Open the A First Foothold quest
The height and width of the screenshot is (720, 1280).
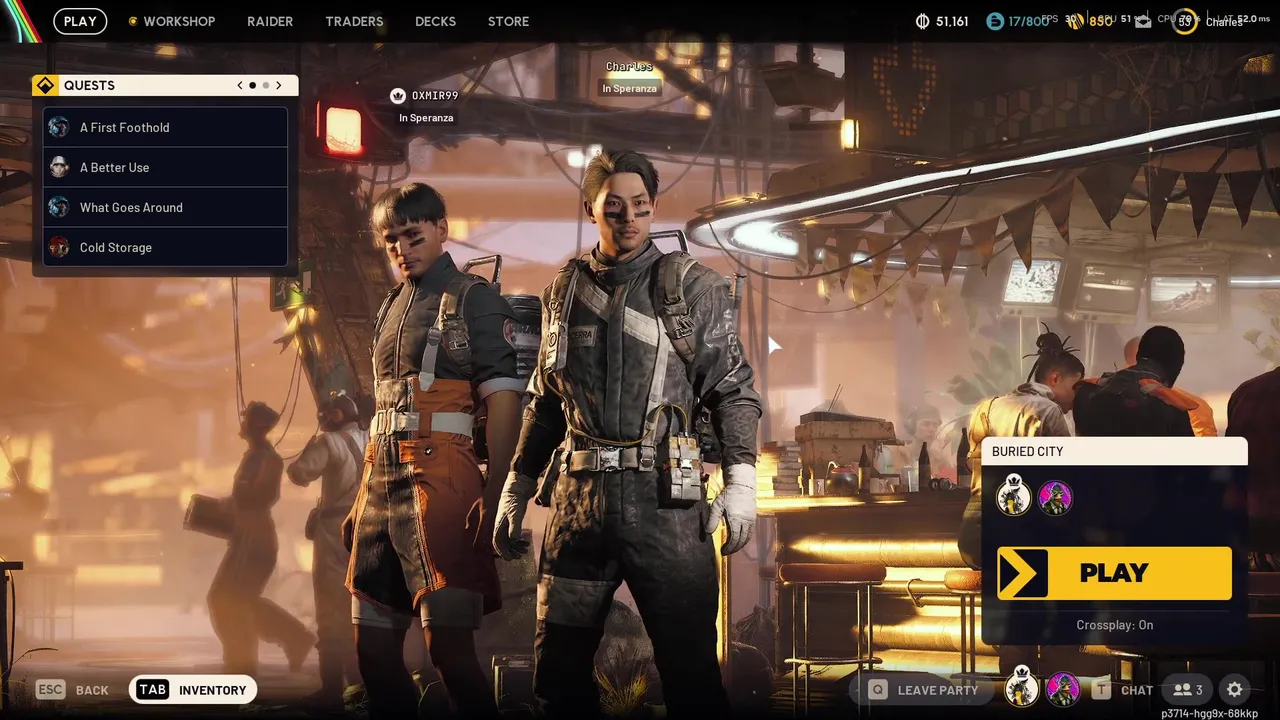click(x=166, y=127)
